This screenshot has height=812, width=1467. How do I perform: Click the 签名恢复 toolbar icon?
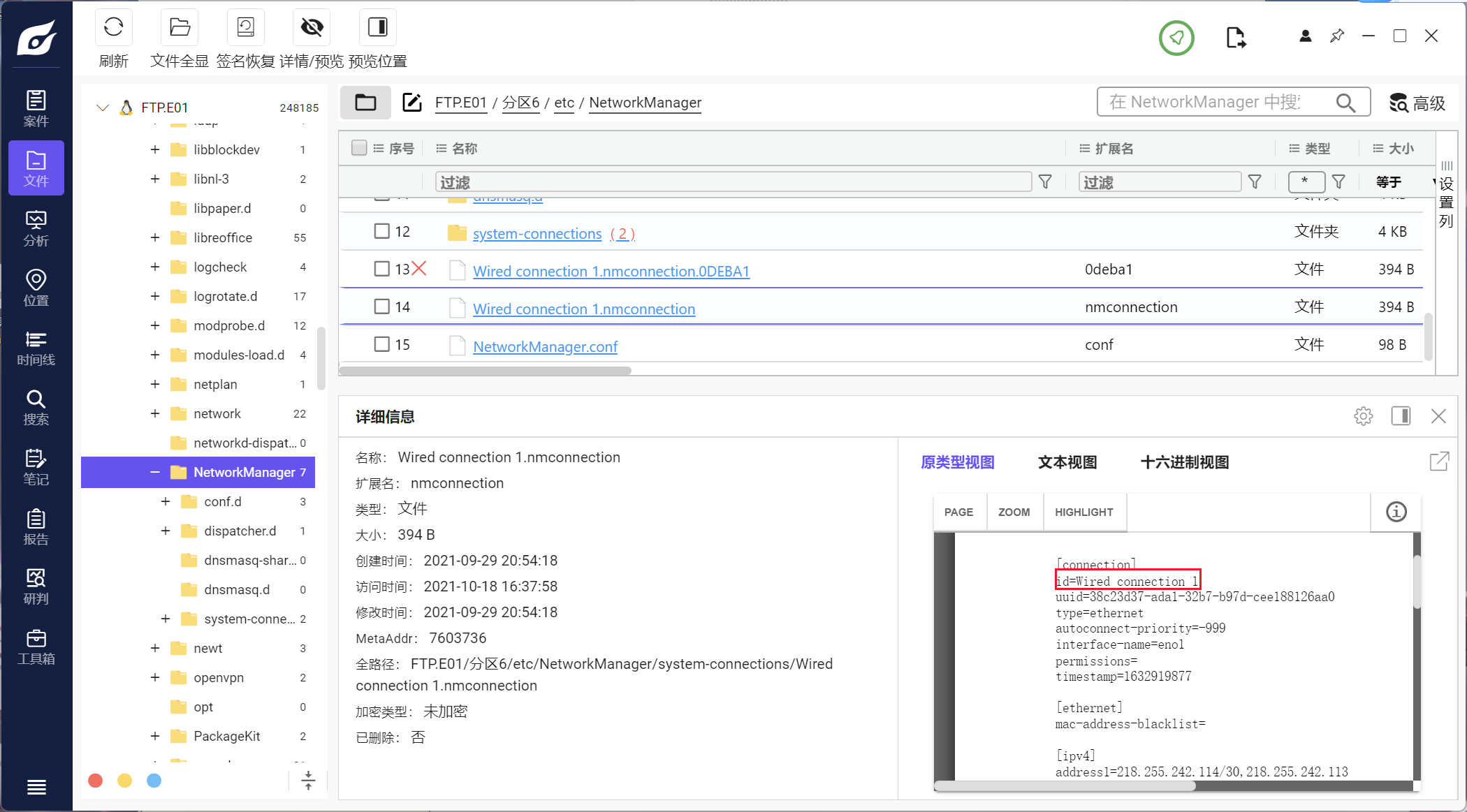pos(245,27)
